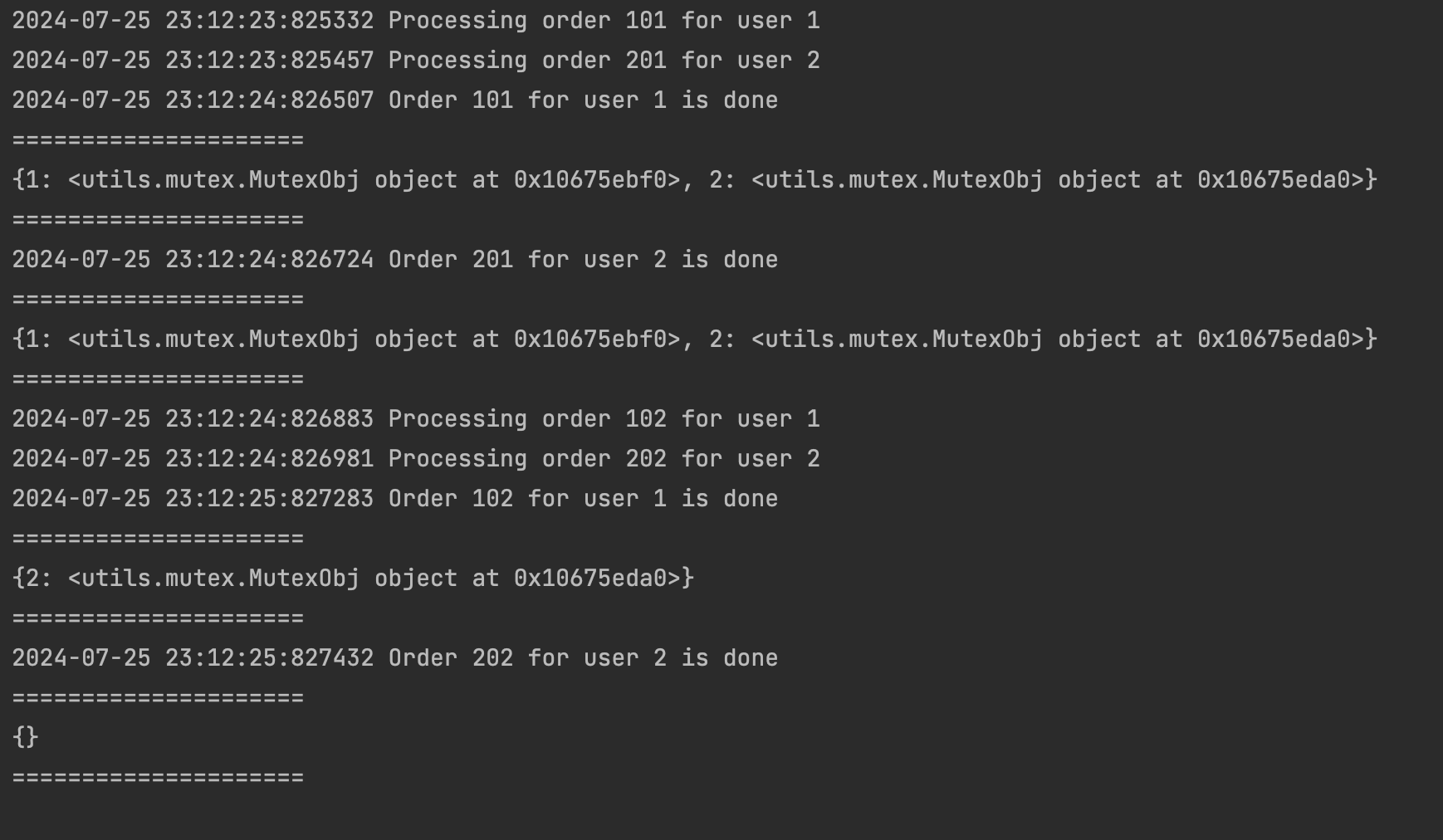Click the empty dict {} output
The height and width of the screenshot is (840, 1443).
26,737
